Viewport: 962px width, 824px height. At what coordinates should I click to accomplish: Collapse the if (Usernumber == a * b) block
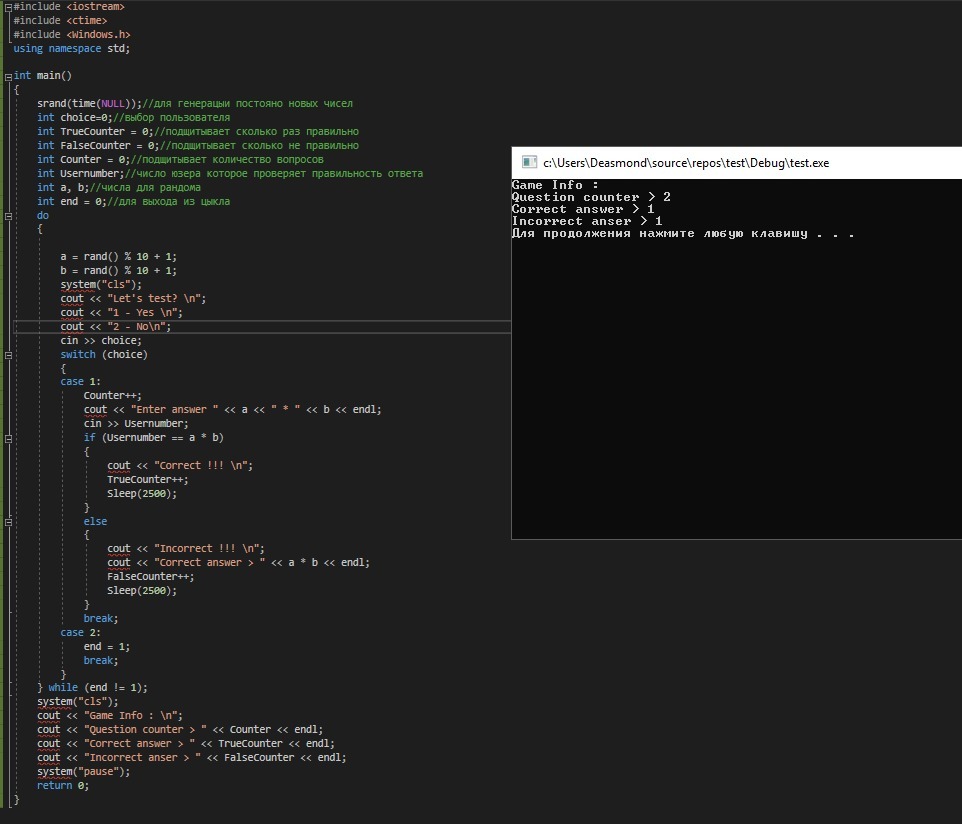point(9,439)
